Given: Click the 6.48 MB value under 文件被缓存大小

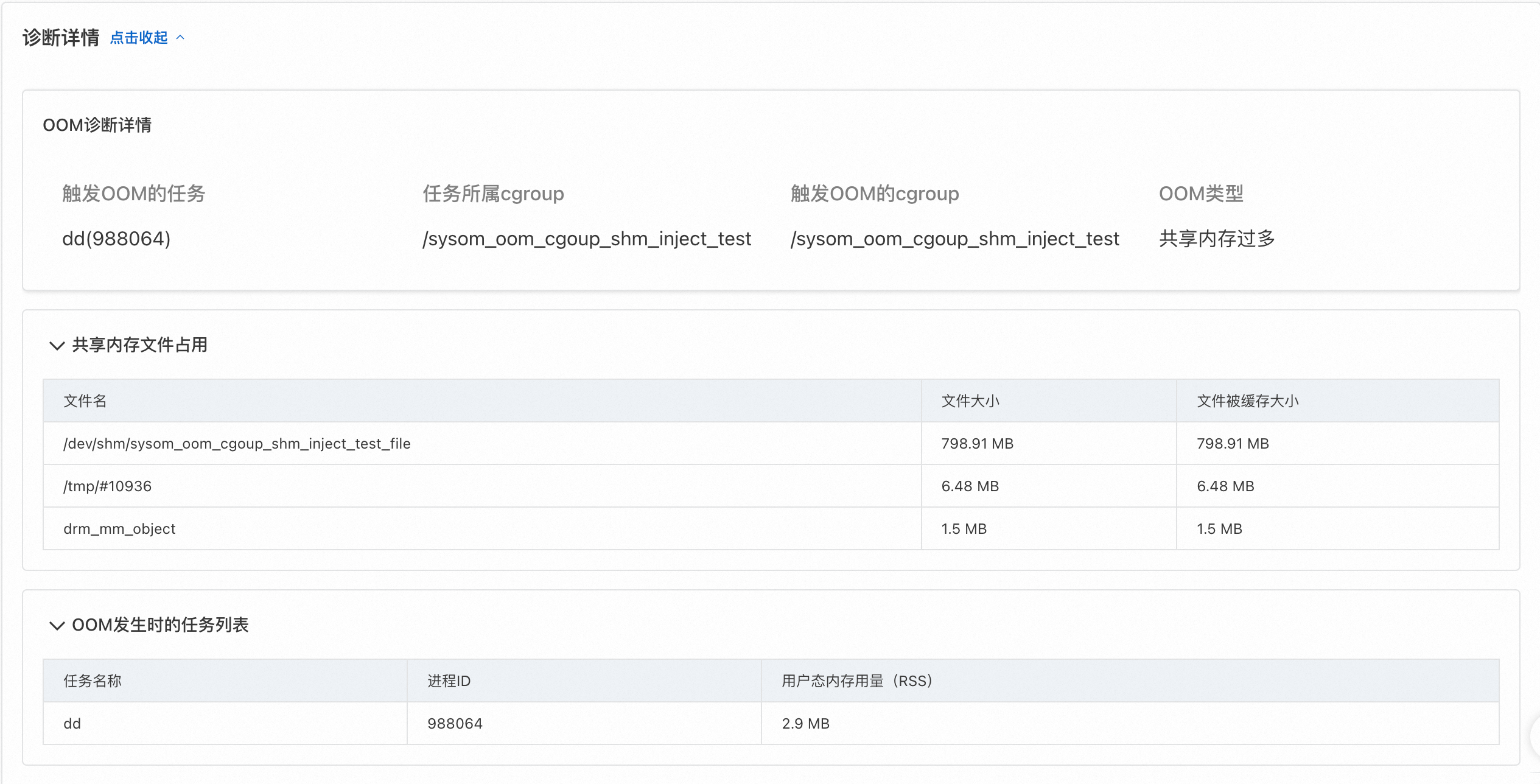Looking at the screenshot, I should [1225, 486].
